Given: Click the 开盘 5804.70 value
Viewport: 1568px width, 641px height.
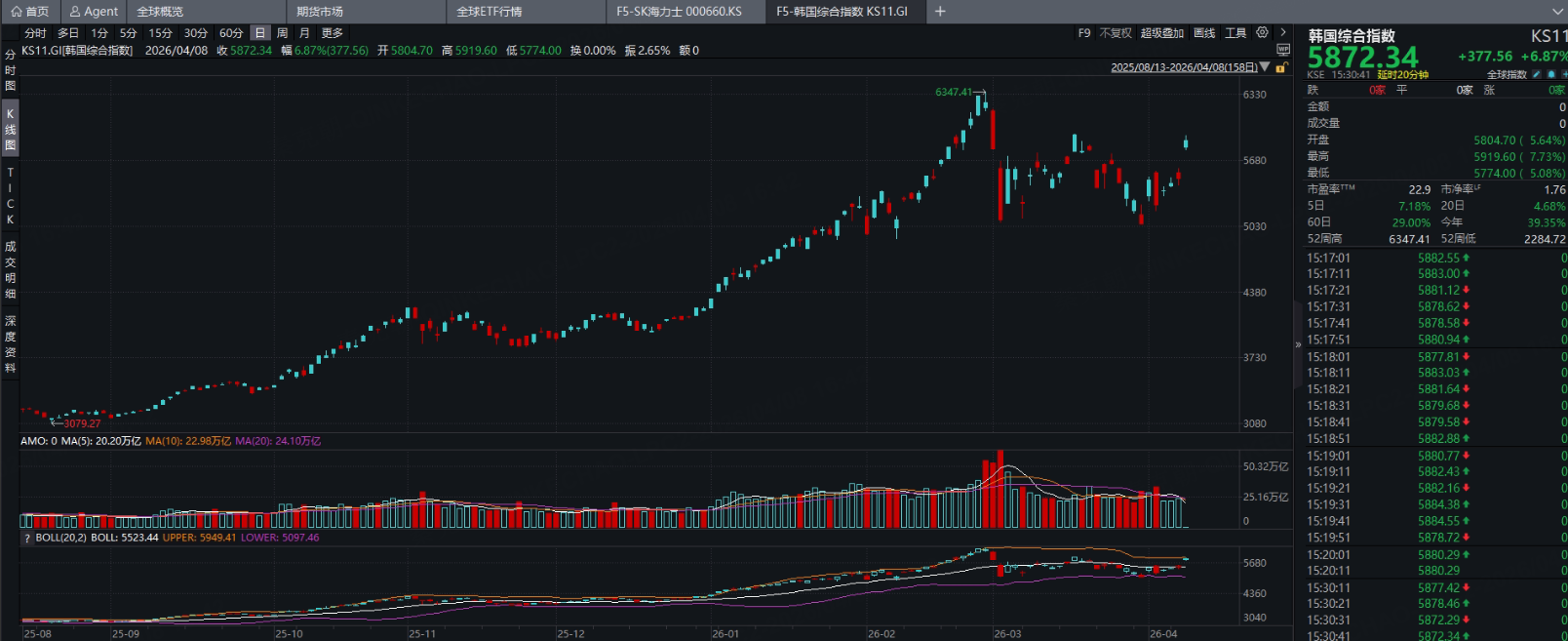Looking at the screenshot, I should 1495,140.
